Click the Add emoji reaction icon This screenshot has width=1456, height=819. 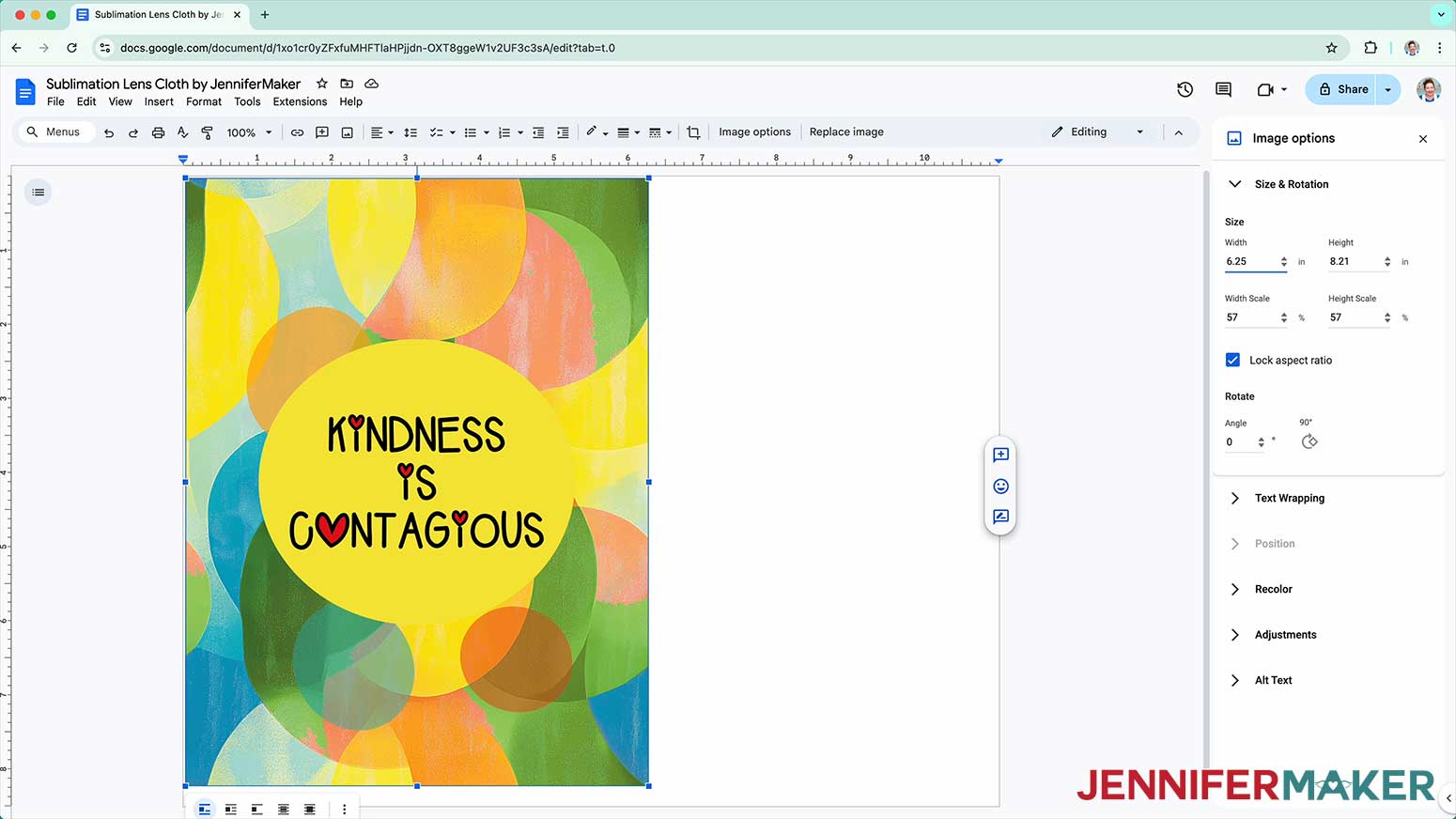(1000, 486)
